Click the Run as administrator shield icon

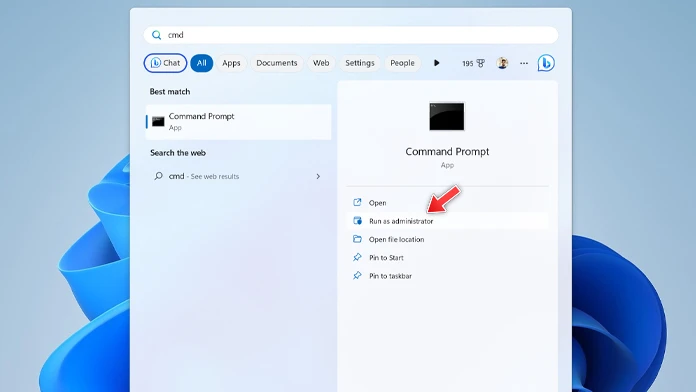pyautogui.click(x=357, y=221)
